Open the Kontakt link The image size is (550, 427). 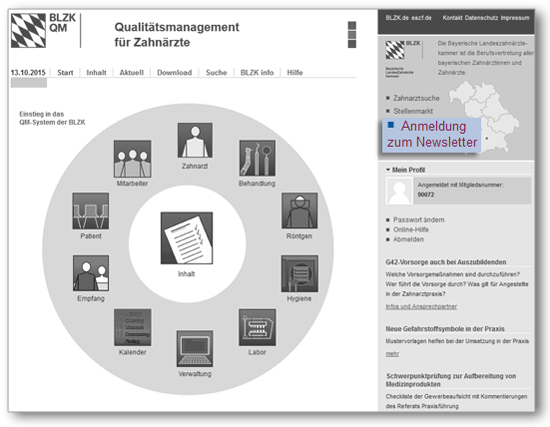point(452,18)
